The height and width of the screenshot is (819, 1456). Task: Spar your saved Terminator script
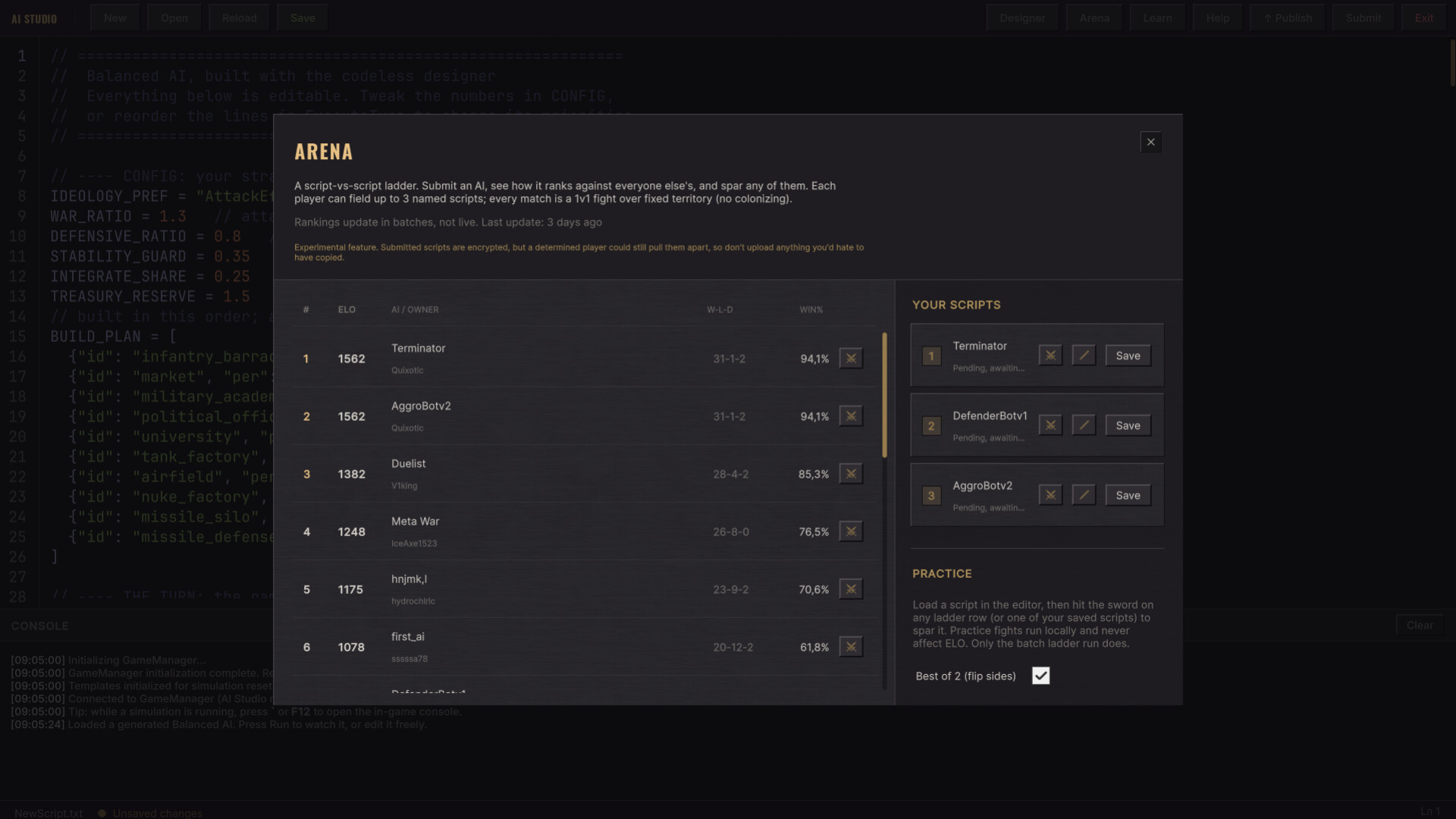[x=1050, y=356]
